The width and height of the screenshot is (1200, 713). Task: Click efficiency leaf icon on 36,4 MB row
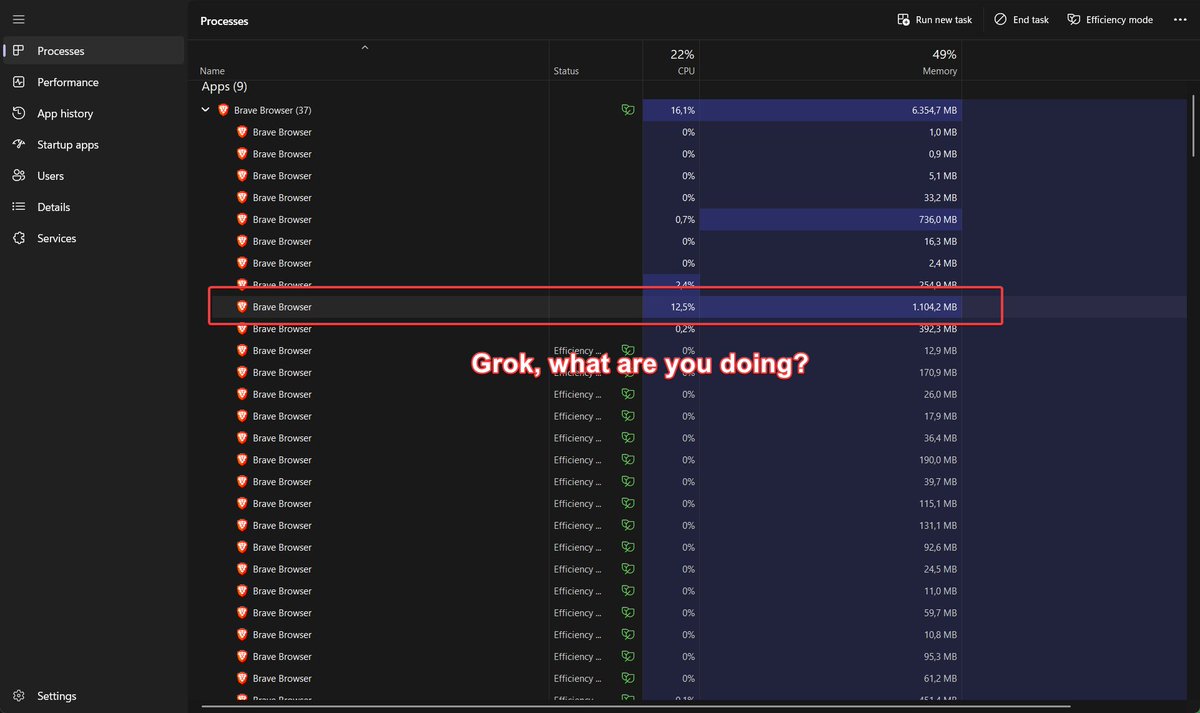(627, 438)
